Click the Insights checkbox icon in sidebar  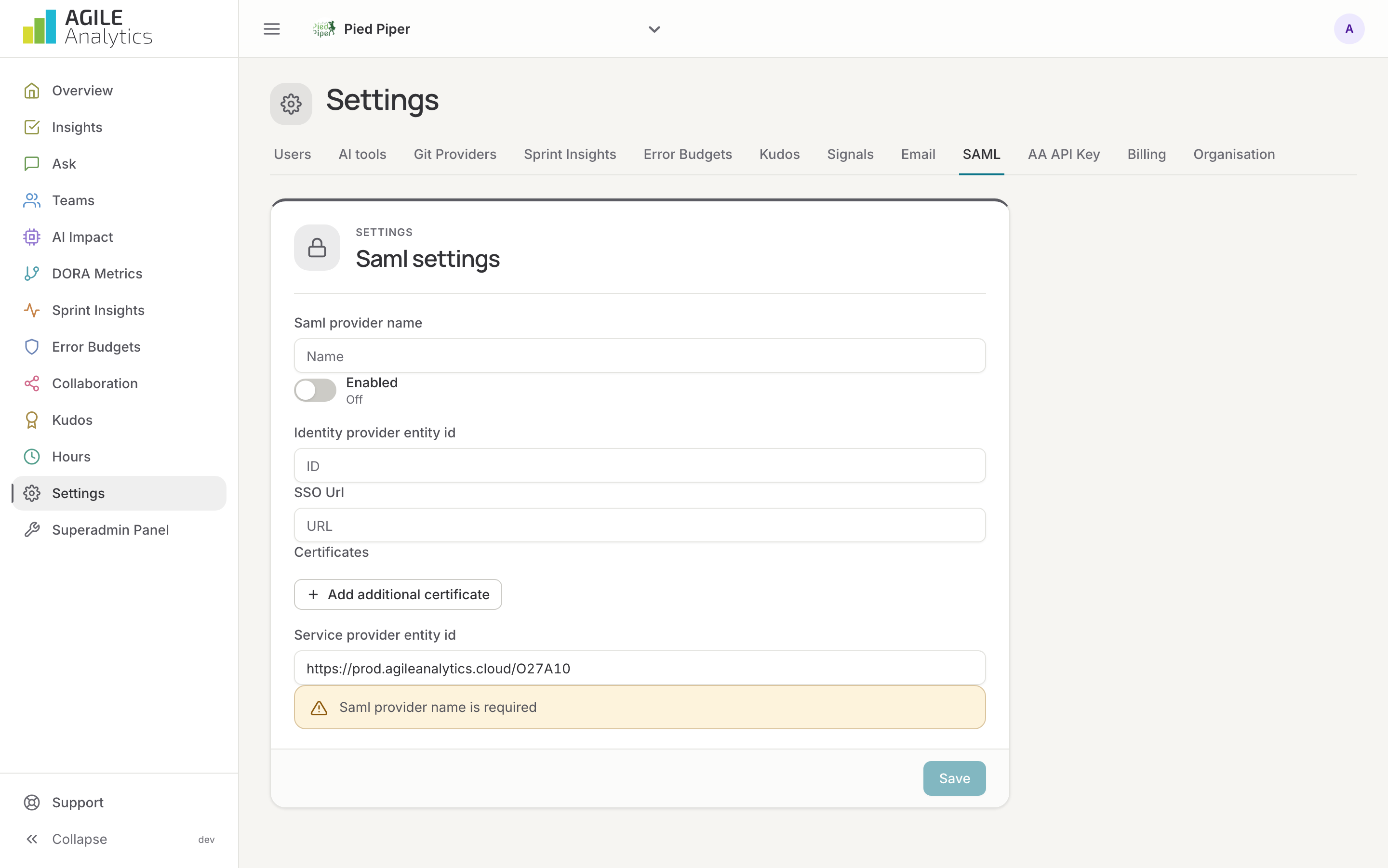pos(32,127)
